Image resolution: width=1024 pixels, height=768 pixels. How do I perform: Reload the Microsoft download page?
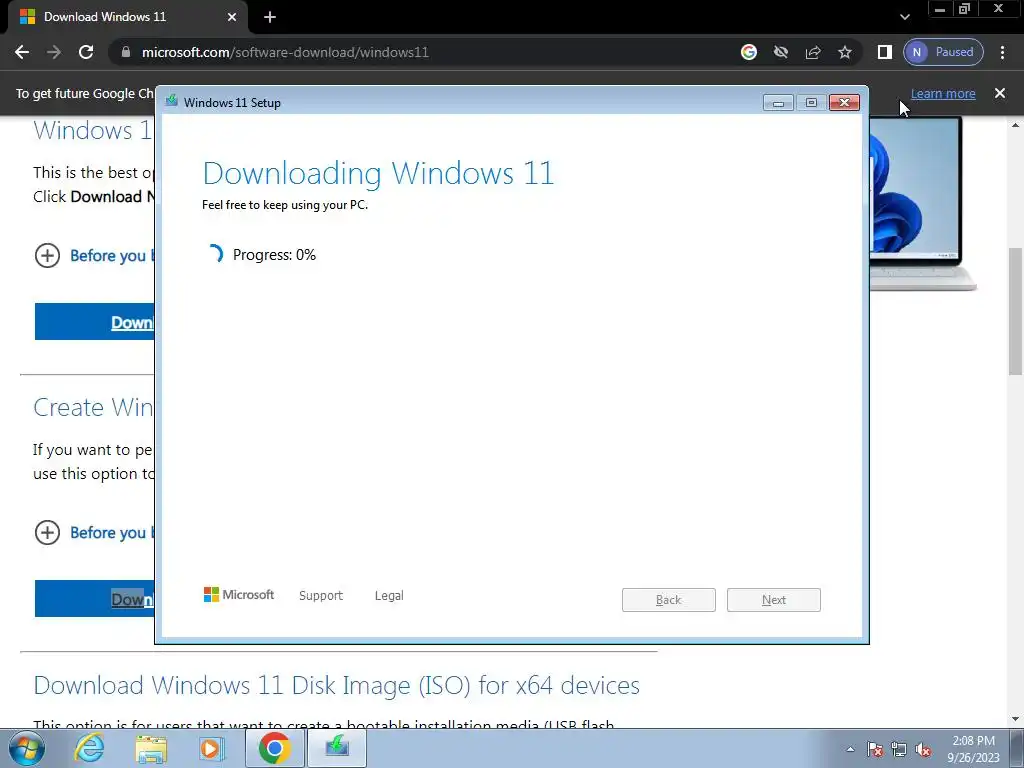pyautogui.click(x=86, y=52)
